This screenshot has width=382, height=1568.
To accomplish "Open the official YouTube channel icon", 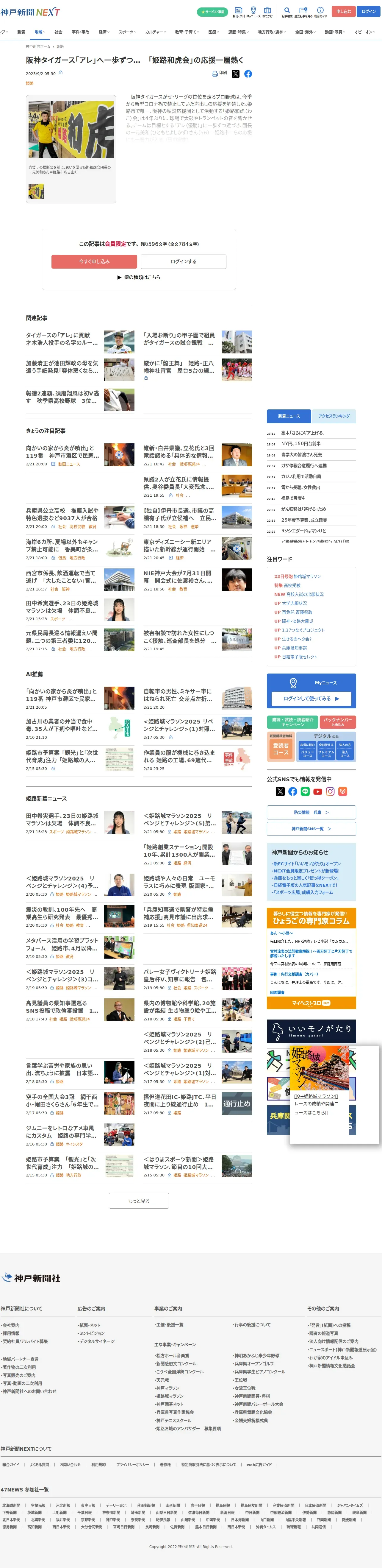I will point(317,791).
